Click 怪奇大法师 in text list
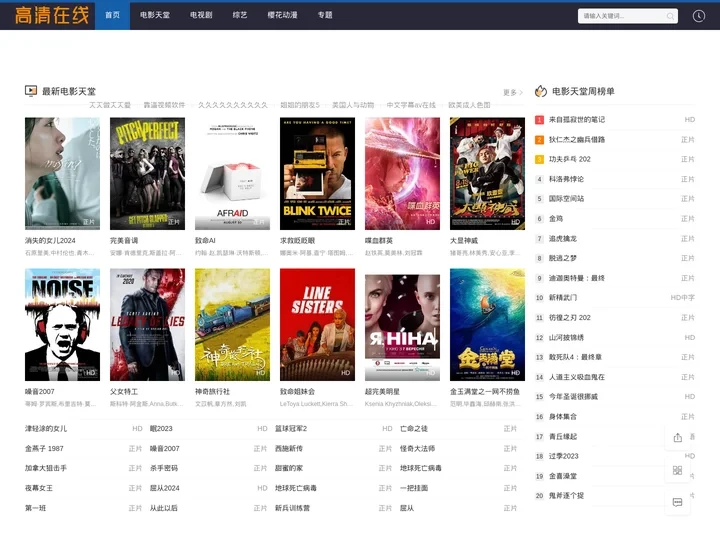The width and height of the screenshot is (720, 540). (417, 449)
